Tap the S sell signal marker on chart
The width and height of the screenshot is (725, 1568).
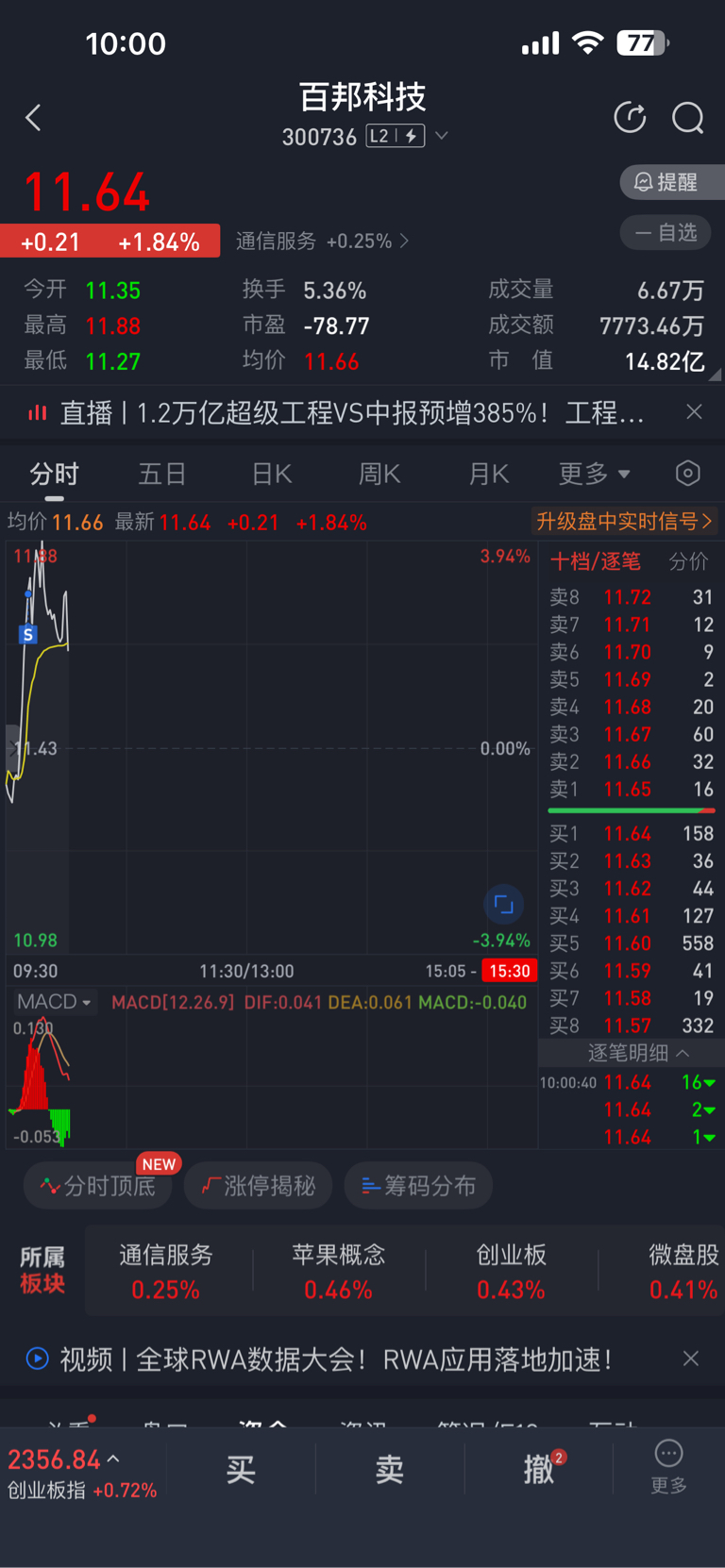27,635
